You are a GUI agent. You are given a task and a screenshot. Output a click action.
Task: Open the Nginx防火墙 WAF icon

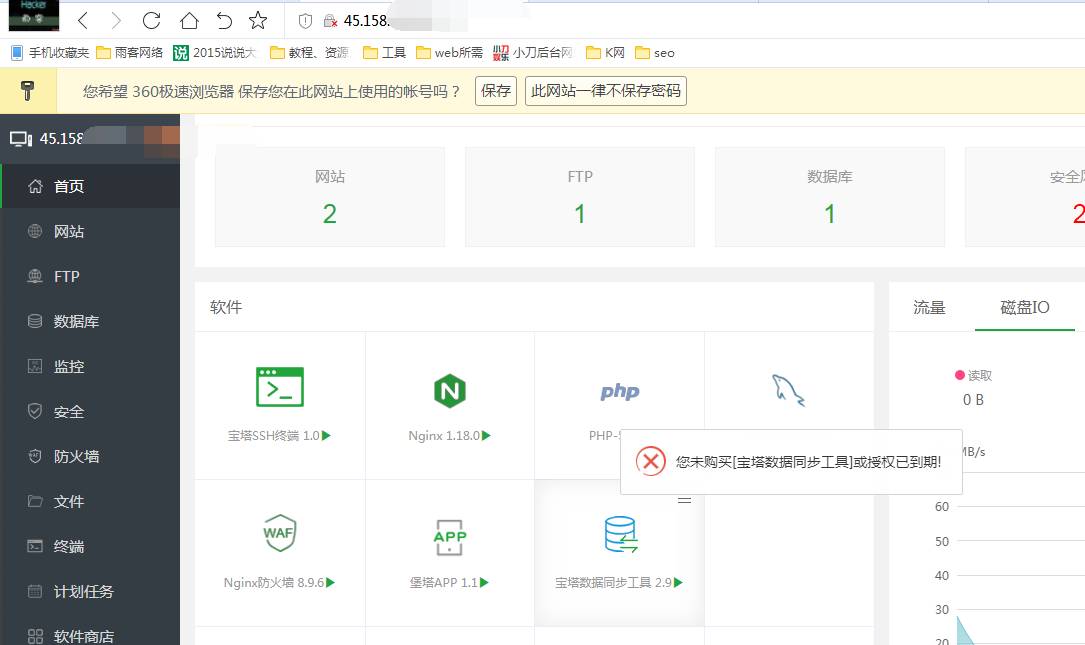279,534
